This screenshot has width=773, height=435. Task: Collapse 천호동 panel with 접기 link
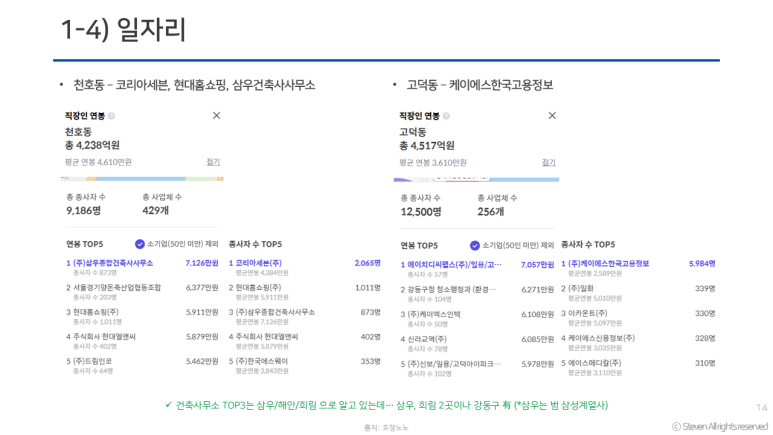(x=213, y=162)
